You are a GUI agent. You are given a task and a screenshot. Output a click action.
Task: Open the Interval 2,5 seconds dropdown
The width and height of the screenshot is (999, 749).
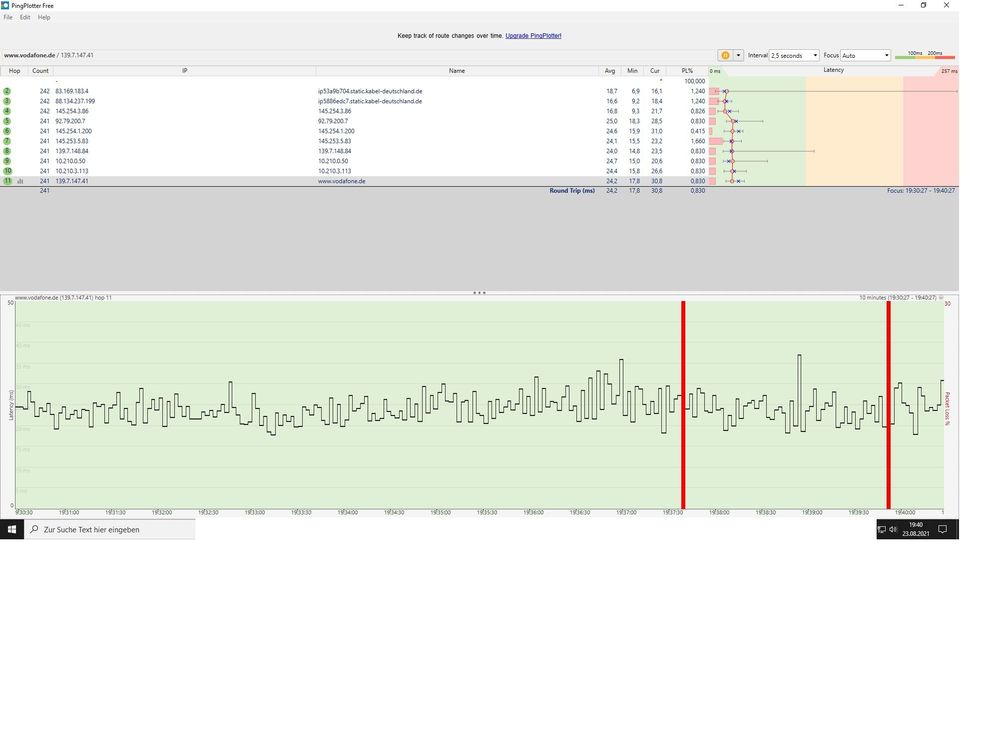[794, 55]
